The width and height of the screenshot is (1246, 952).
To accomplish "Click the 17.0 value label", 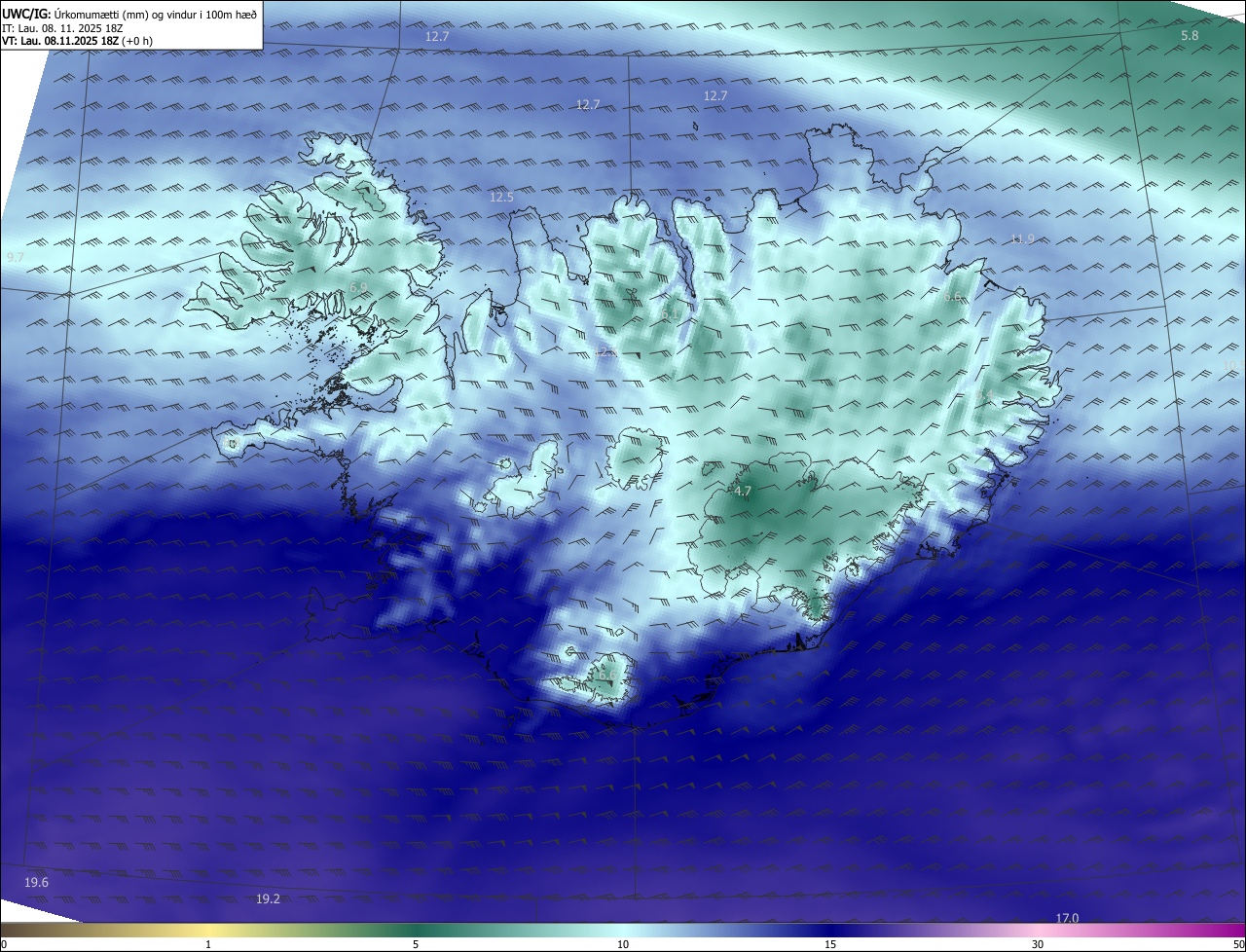I will [x=1068, y=918].
